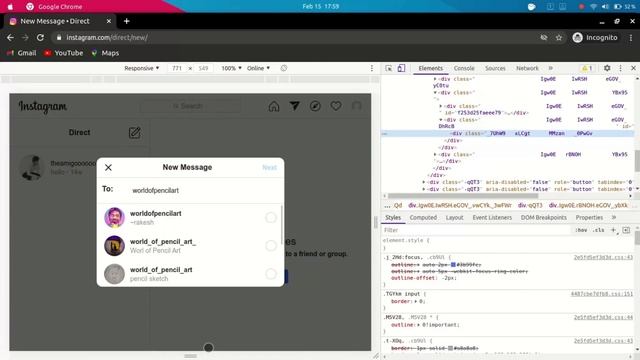Screen dimensions: 640x360
Task: Open the Direct messages paper plane icon
Action: pos(294,106)
